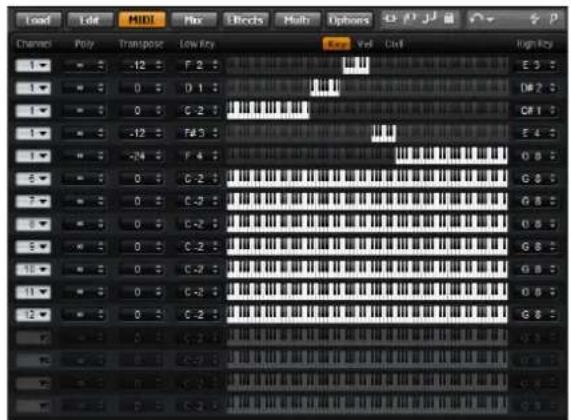Adjust the C#1 high key stepper
The image size is (571, 420).
[553, 111]
